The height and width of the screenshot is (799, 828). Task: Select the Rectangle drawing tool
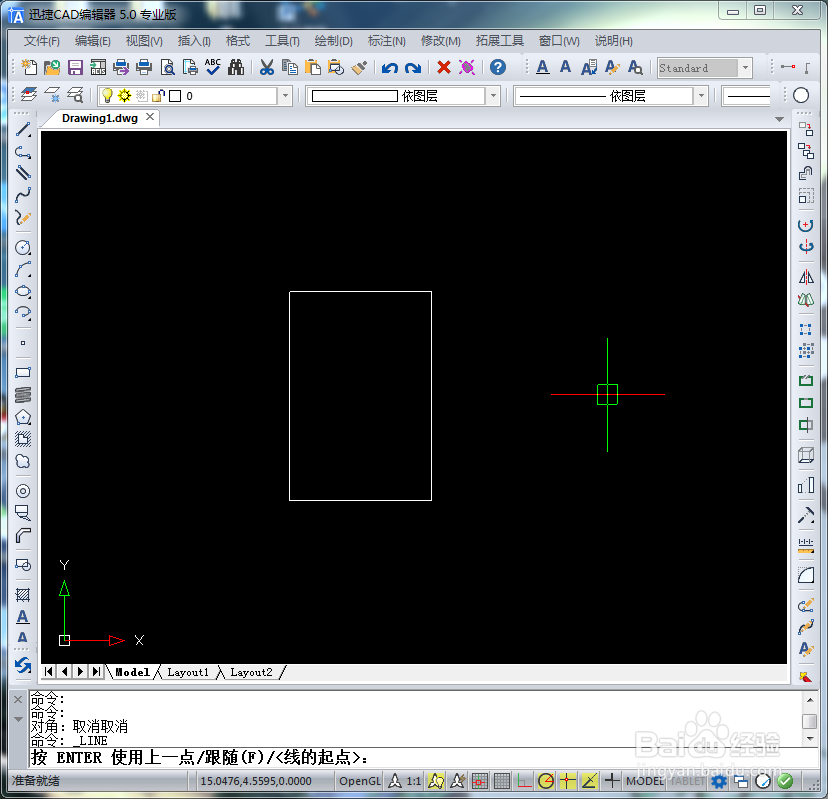(x=23, y=373)
